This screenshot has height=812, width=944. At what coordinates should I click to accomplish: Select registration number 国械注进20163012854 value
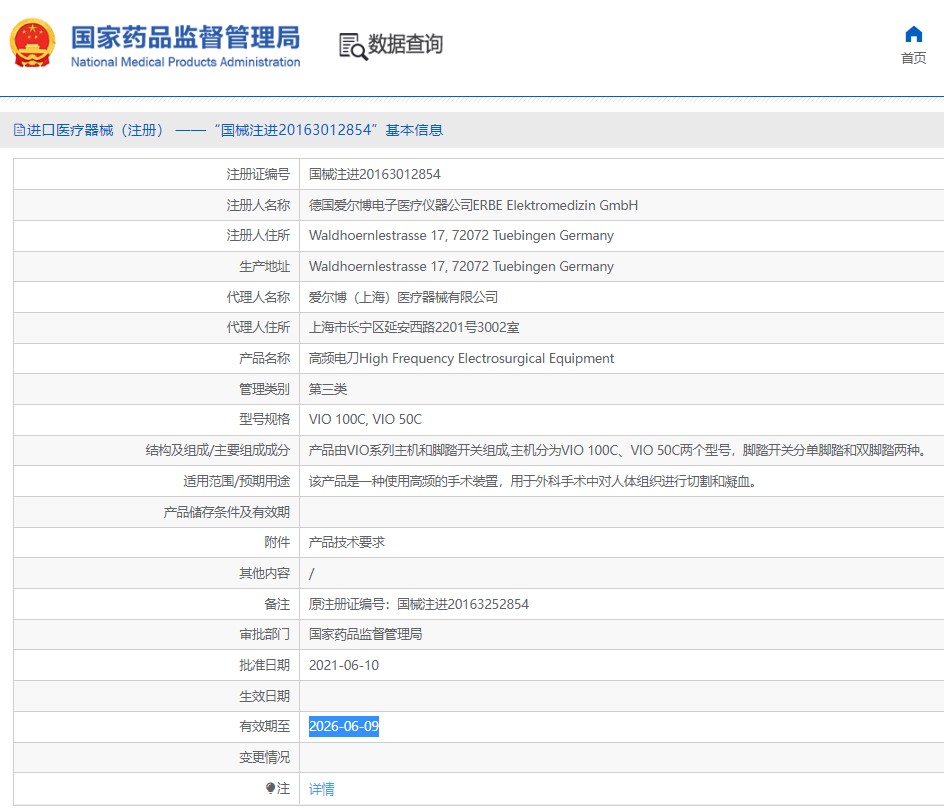(374, 175)
